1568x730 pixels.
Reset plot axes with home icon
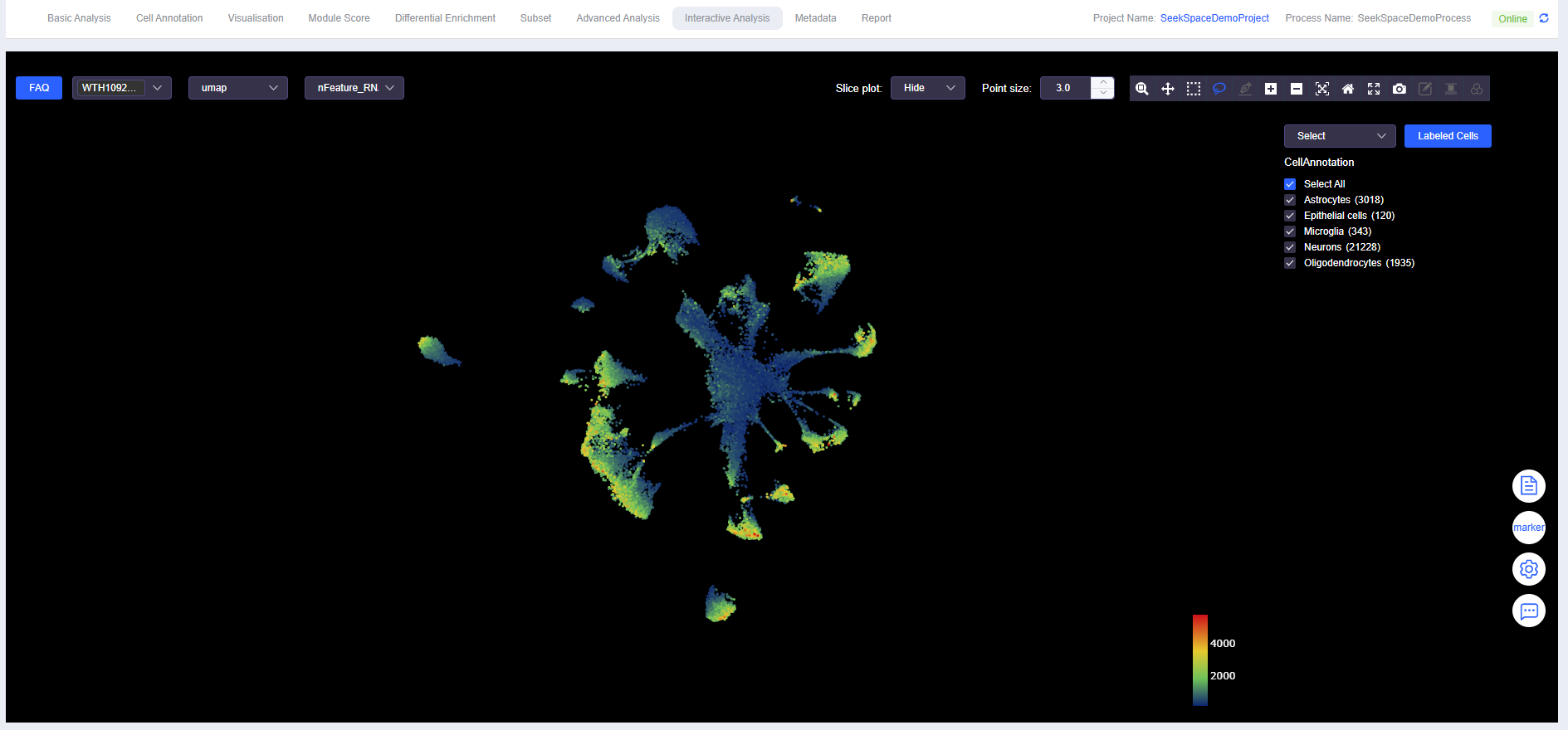click(x=1348, y=89)
